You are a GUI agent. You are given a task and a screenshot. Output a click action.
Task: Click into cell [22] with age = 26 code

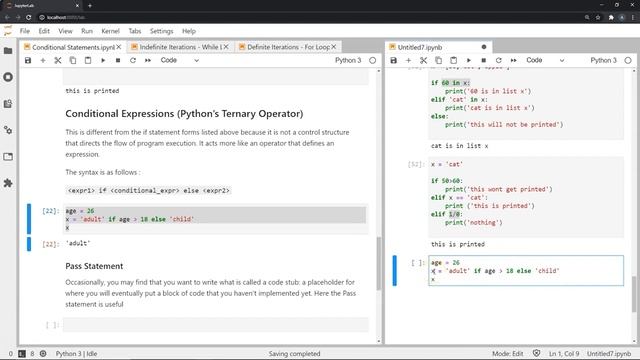pos(216,219)
